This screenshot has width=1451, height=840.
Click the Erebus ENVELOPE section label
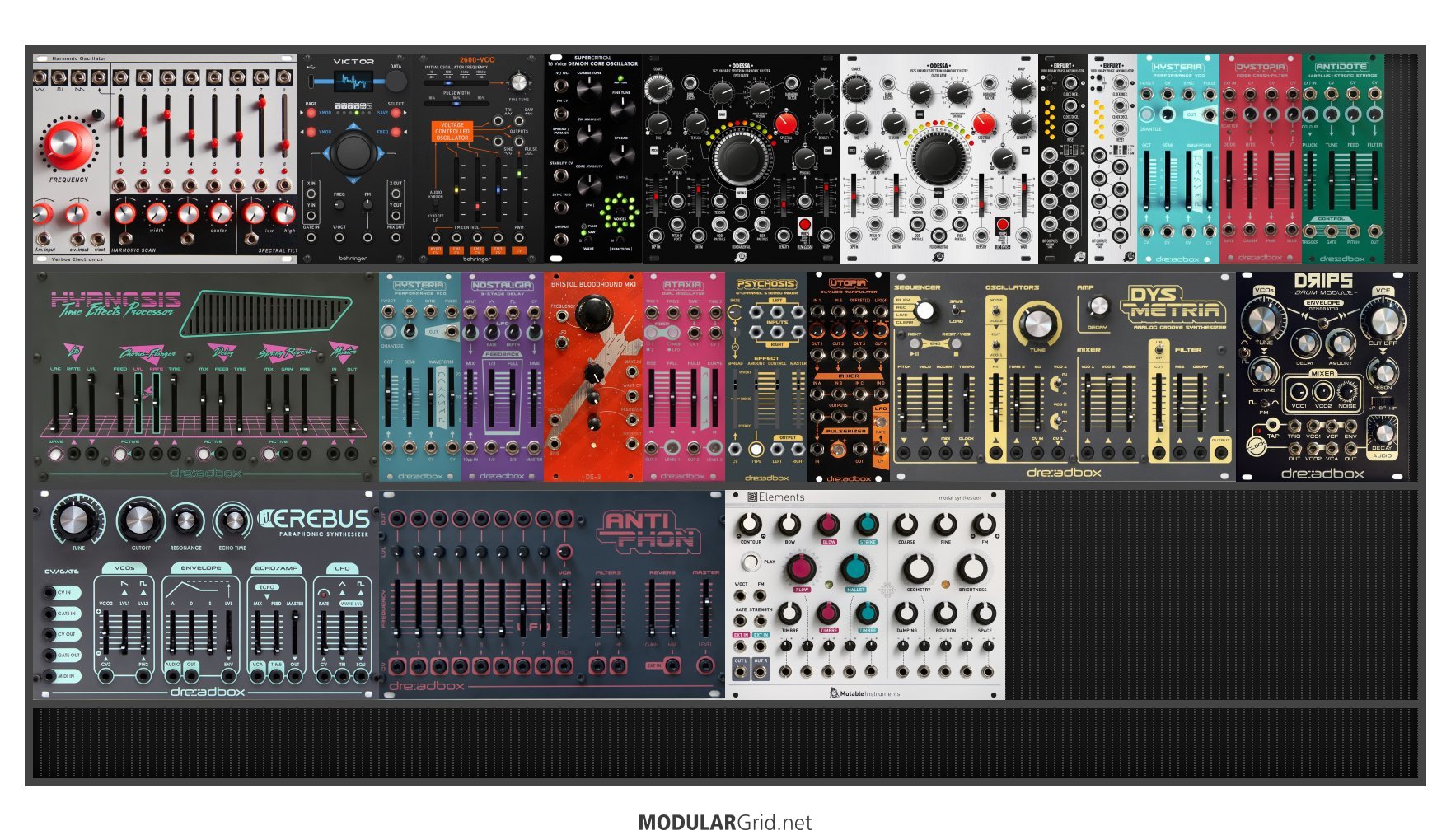(201, 568)
